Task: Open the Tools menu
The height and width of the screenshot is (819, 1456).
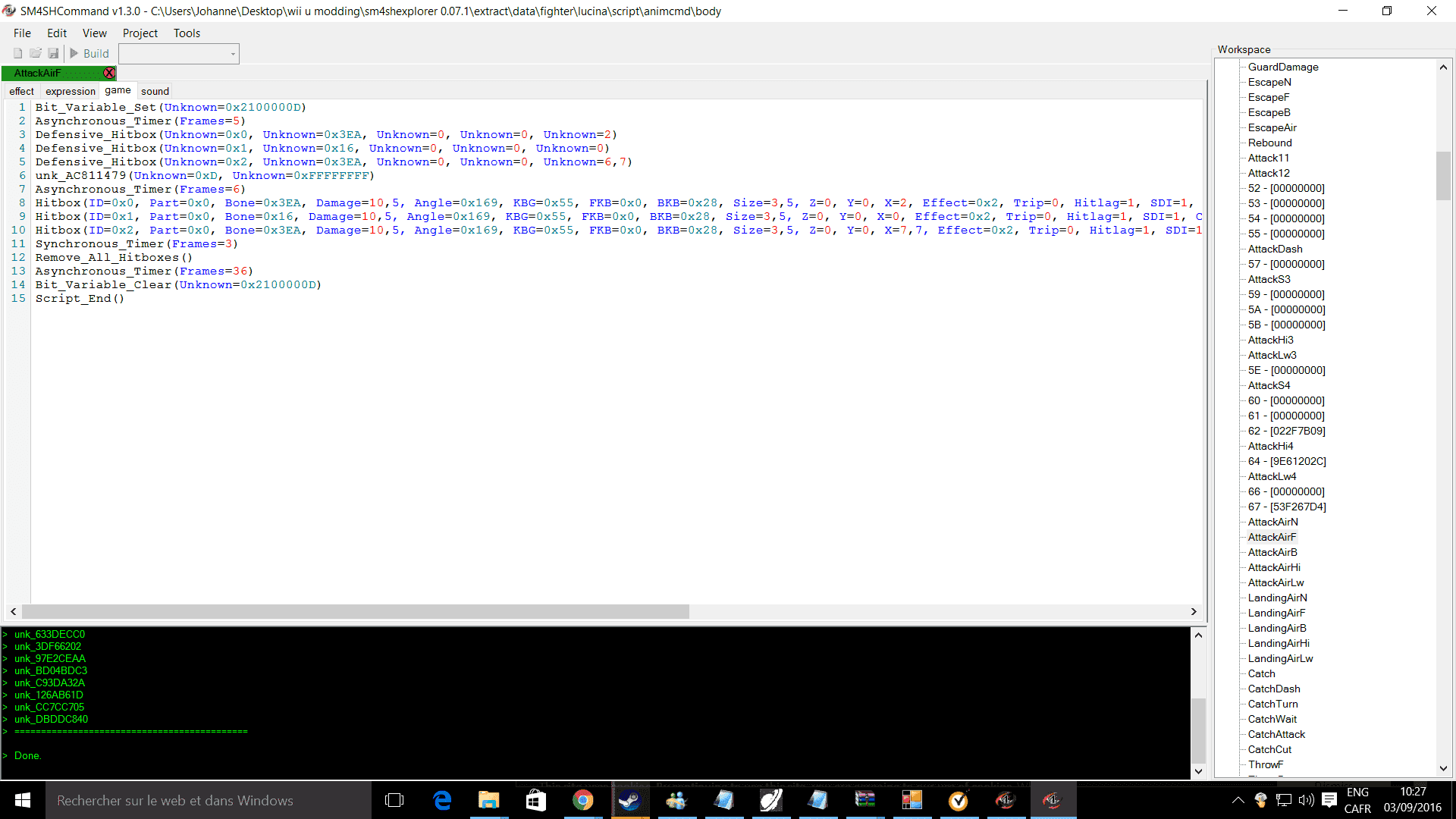Action: pyautogui.click(x=187, y=33)
